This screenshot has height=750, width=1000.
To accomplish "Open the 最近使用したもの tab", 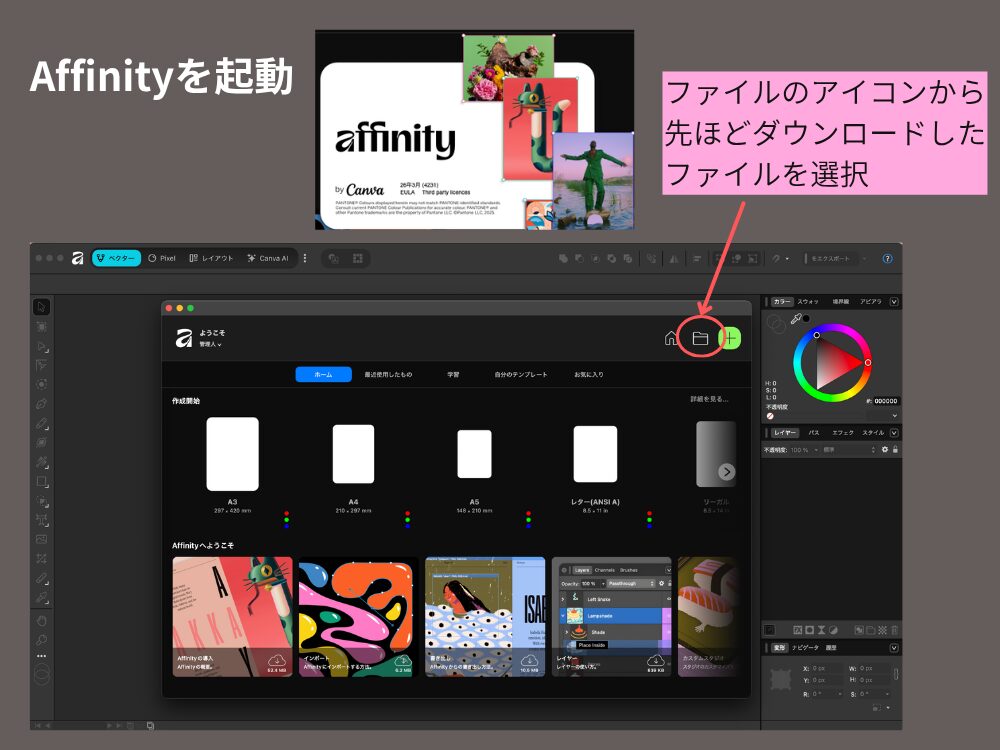I will (x=388, y=374).
